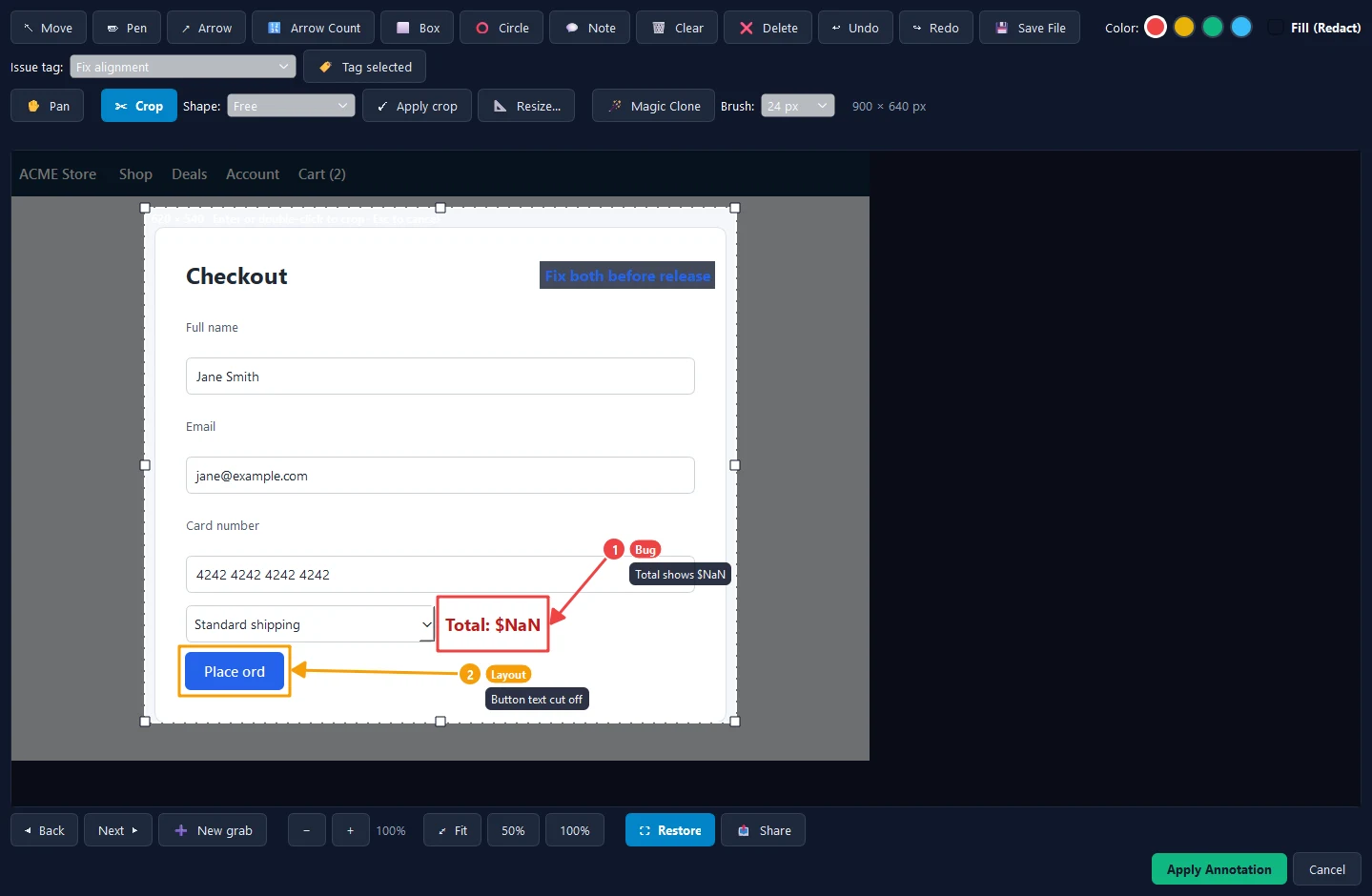
Task: Pick the yellow color swatch
Action: click(x=1184, y=28)
